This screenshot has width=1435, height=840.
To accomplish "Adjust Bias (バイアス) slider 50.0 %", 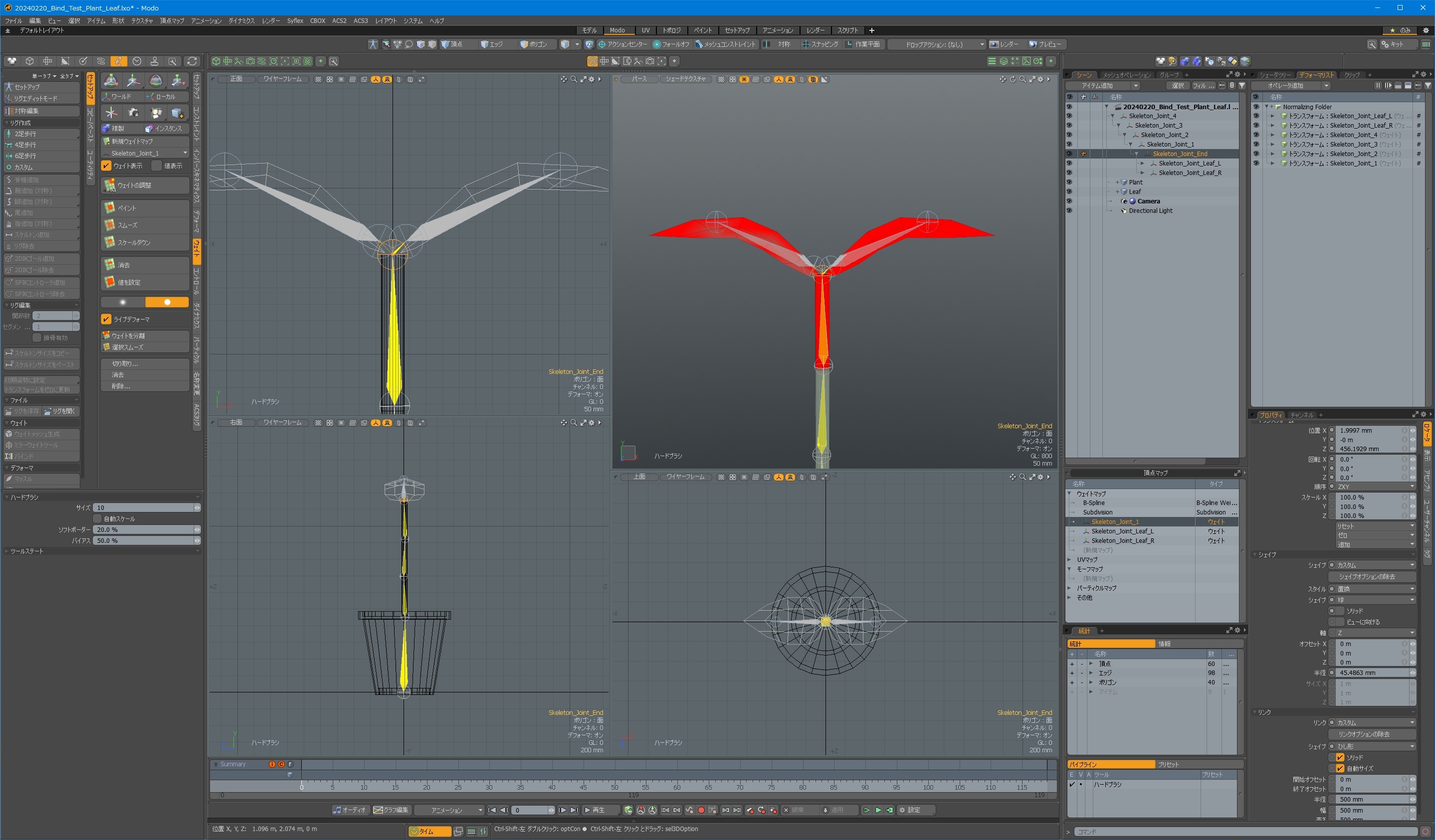I will [147, 541].
